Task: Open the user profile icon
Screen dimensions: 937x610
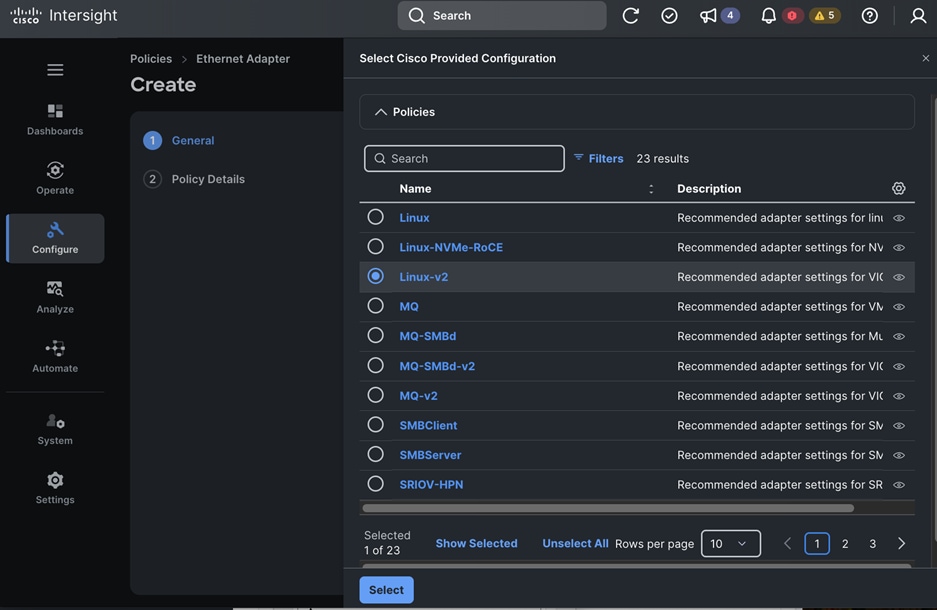Action: (x=918, y=16)
